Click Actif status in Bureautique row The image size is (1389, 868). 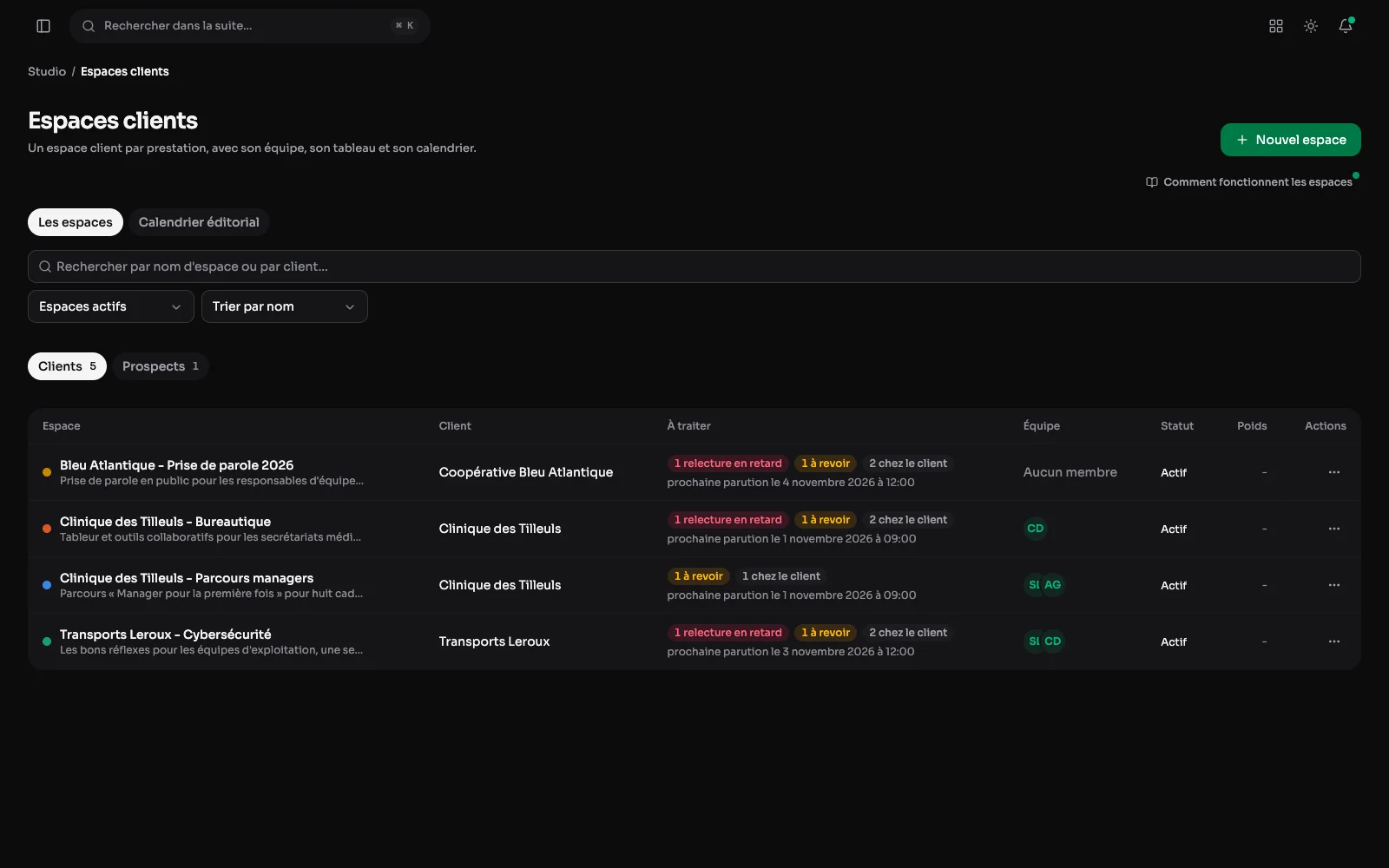click(x=1174, y=529)
